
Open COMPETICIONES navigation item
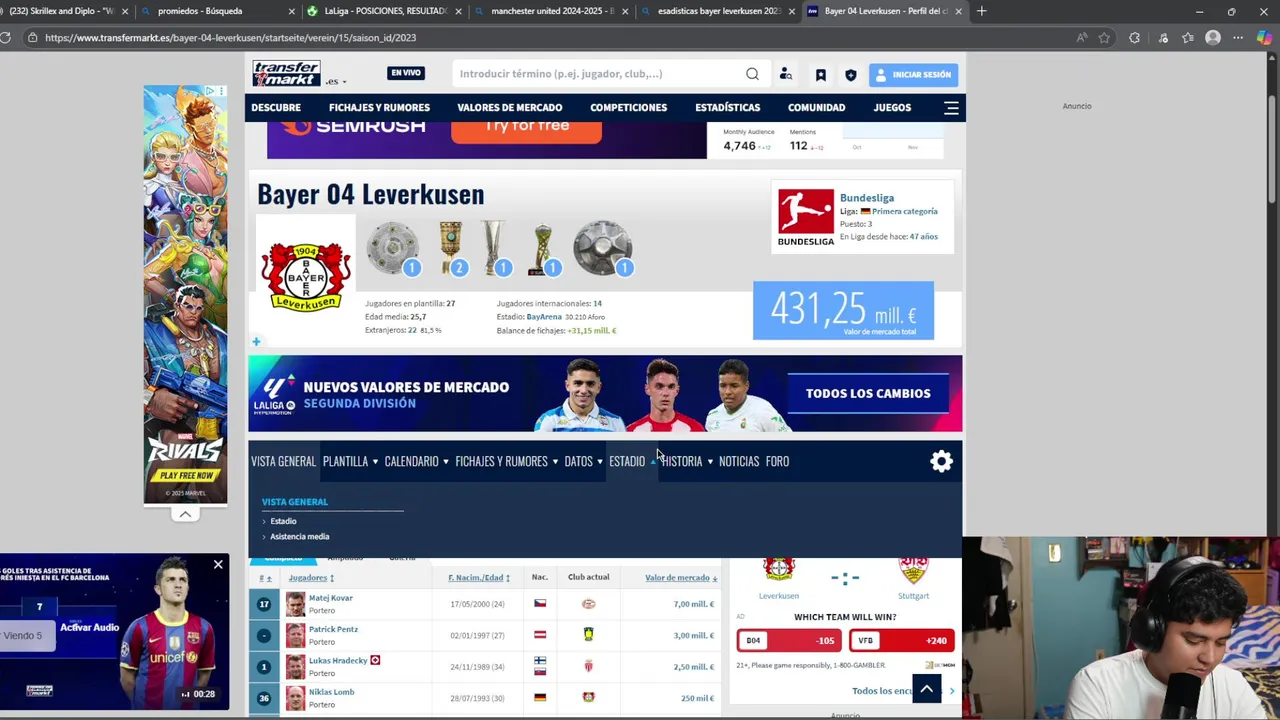click(628, 108)
